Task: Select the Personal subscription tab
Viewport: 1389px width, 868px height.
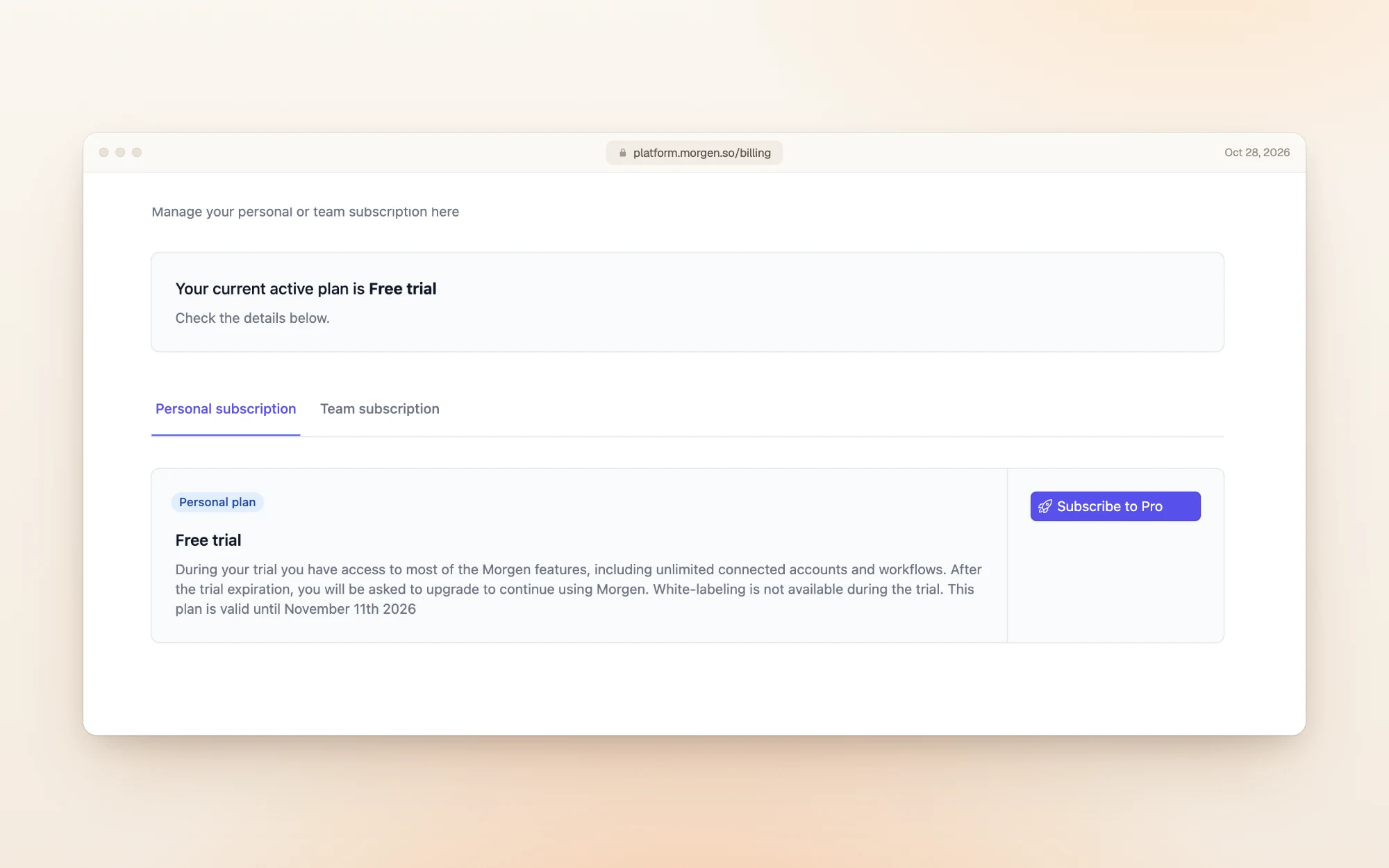Action: coord(226,409)
